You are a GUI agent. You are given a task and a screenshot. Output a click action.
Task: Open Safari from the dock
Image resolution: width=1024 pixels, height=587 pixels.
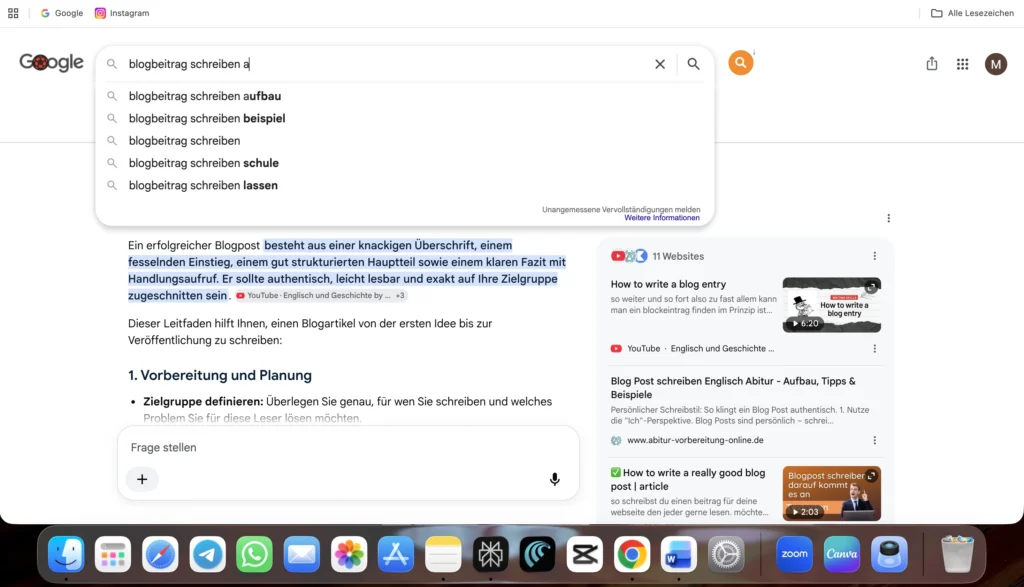(160, 554)
